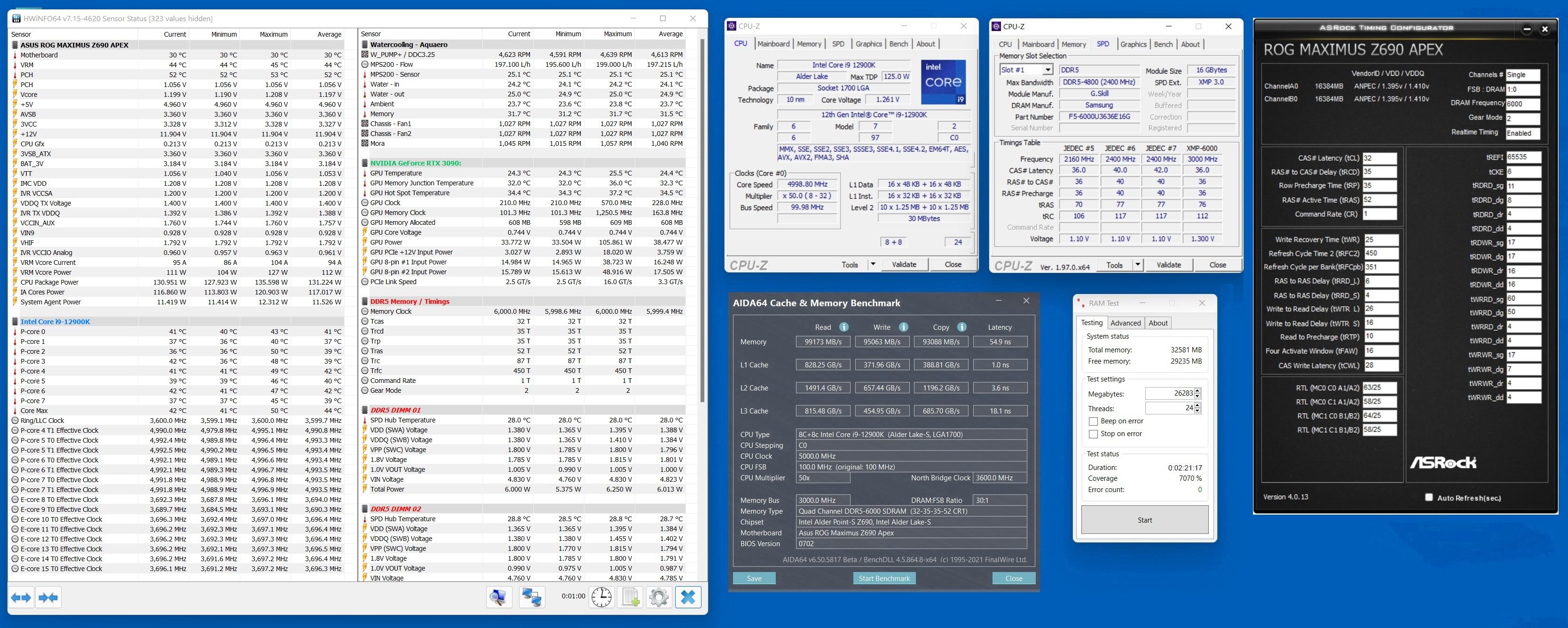Click the app icon of the right CPU-Z SPD window
The image size is (1568, 628).
(996, 26)
